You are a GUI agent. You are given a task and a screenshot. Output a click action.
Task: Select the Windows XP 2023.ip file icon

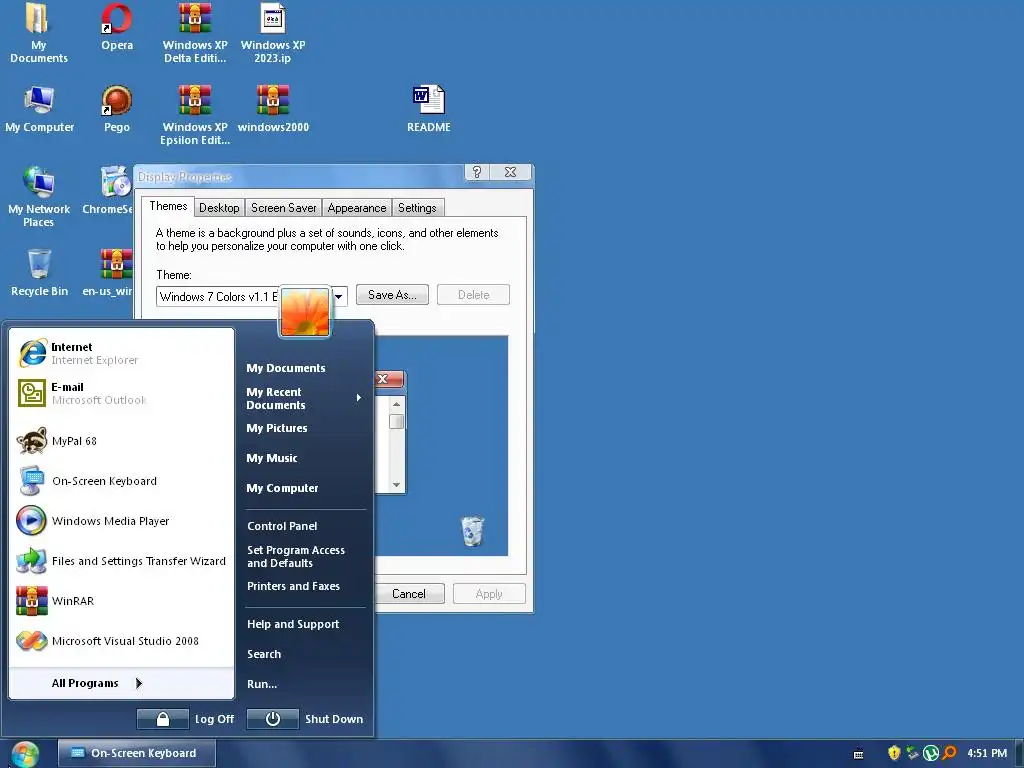click(x=273, y=33)
